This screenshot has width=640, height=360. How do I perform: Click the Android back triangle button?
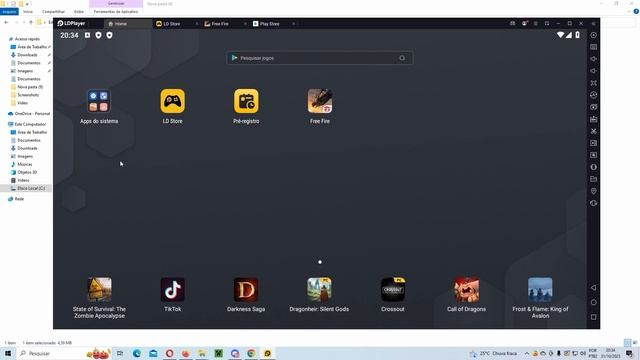593,288
